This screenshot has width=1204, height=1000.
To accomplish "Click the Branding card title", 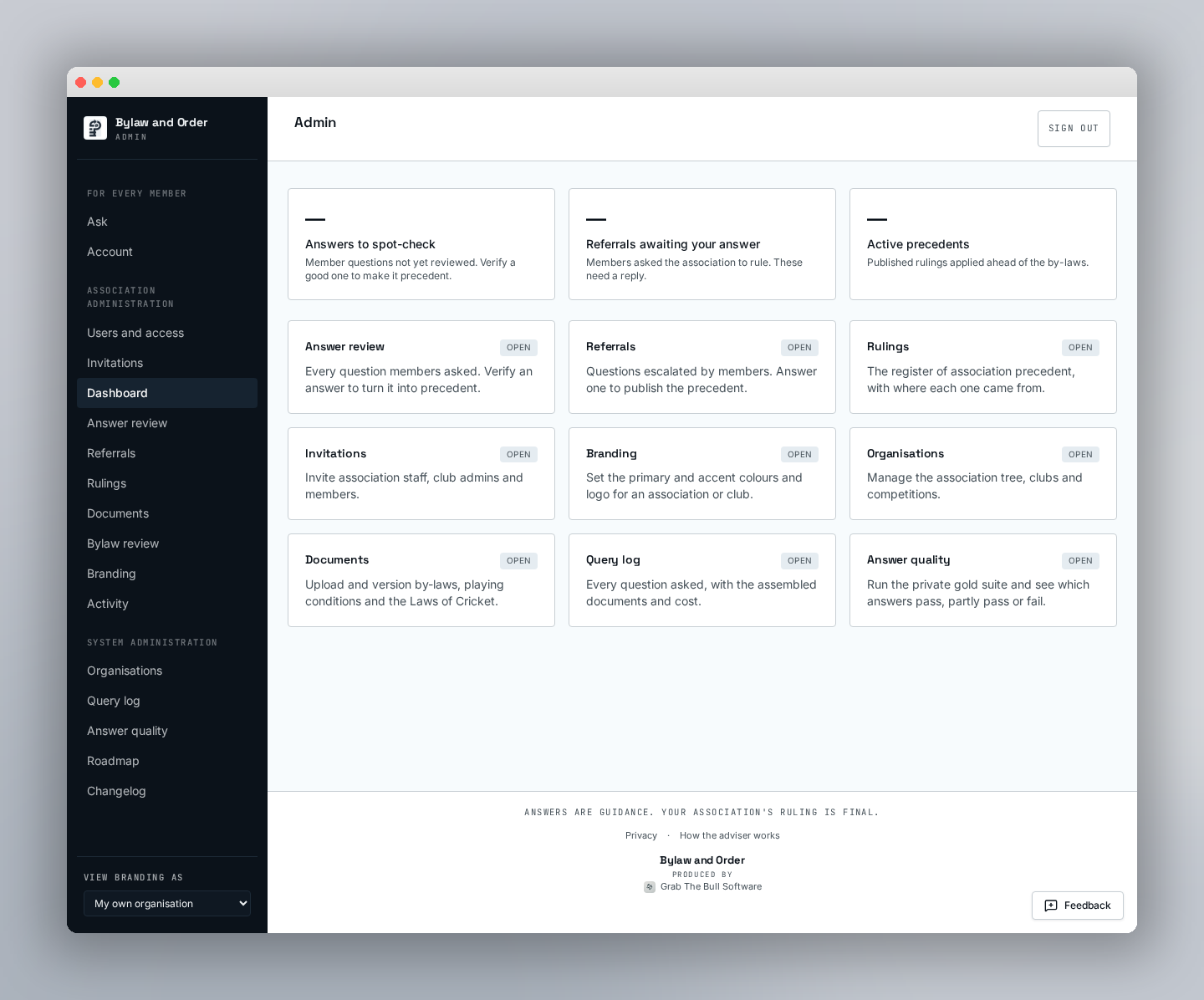I will click(x=611, y=454).
